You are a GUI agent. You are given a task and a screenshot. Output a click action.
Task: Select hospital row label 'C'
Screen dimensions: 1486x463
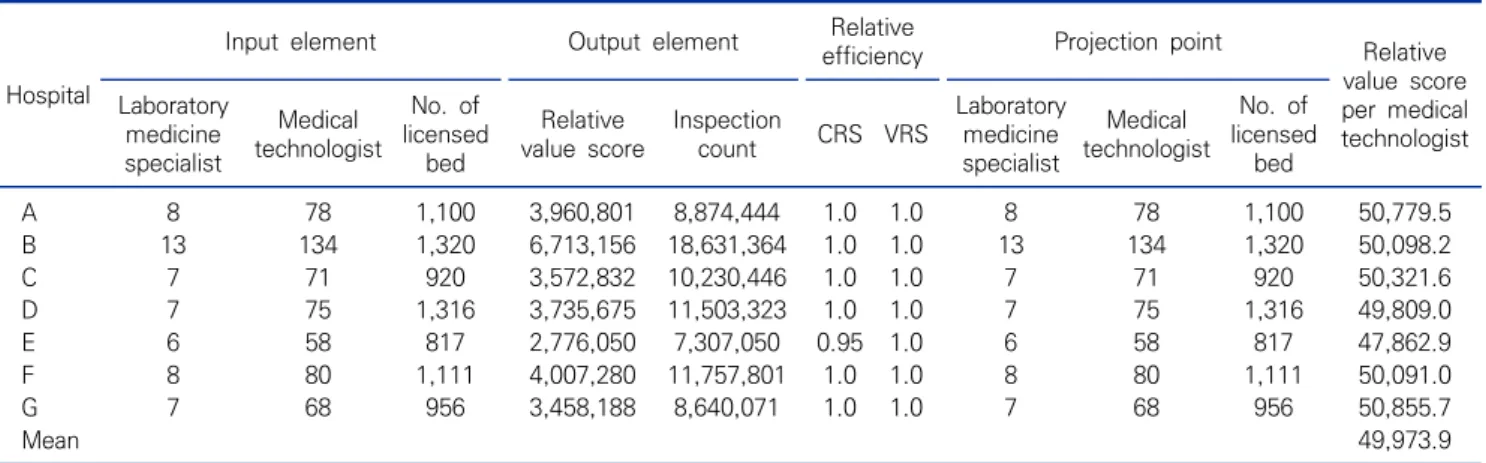[27, 275]
